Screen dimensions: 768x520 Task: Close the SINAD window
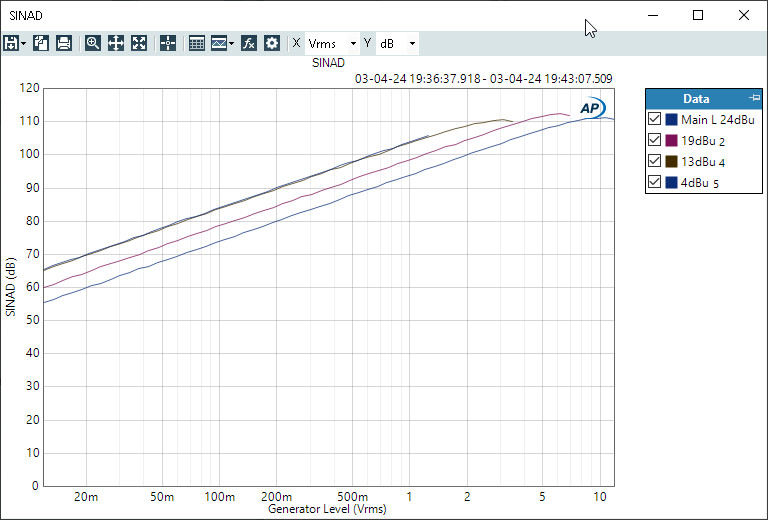coord(744,15)
